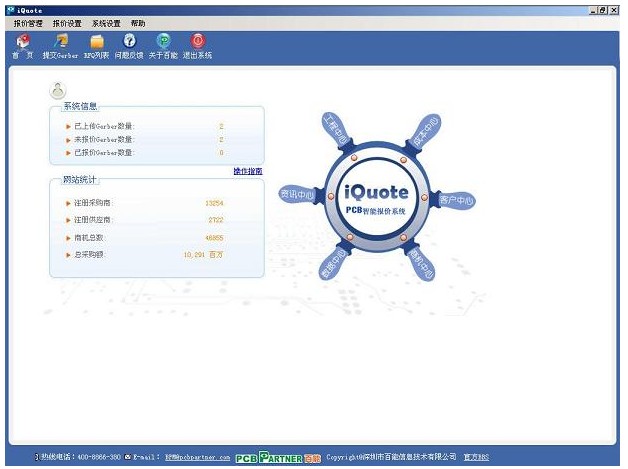The image size is (628, 469).
Task: Open 商机中心 wheel handle
Action: click(421, 264)
